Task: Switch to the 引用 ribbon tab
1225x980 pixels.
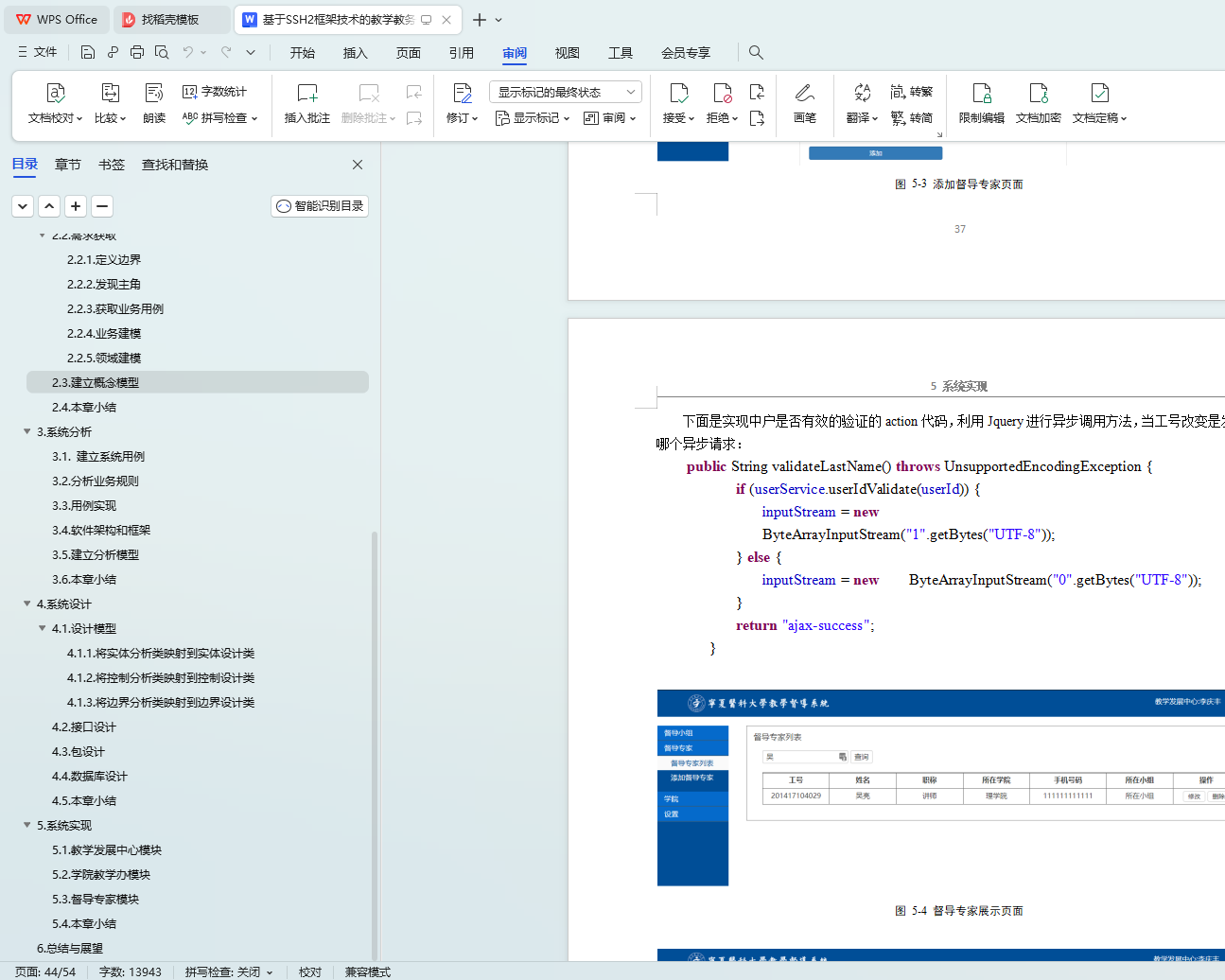Action: [462, 53]
